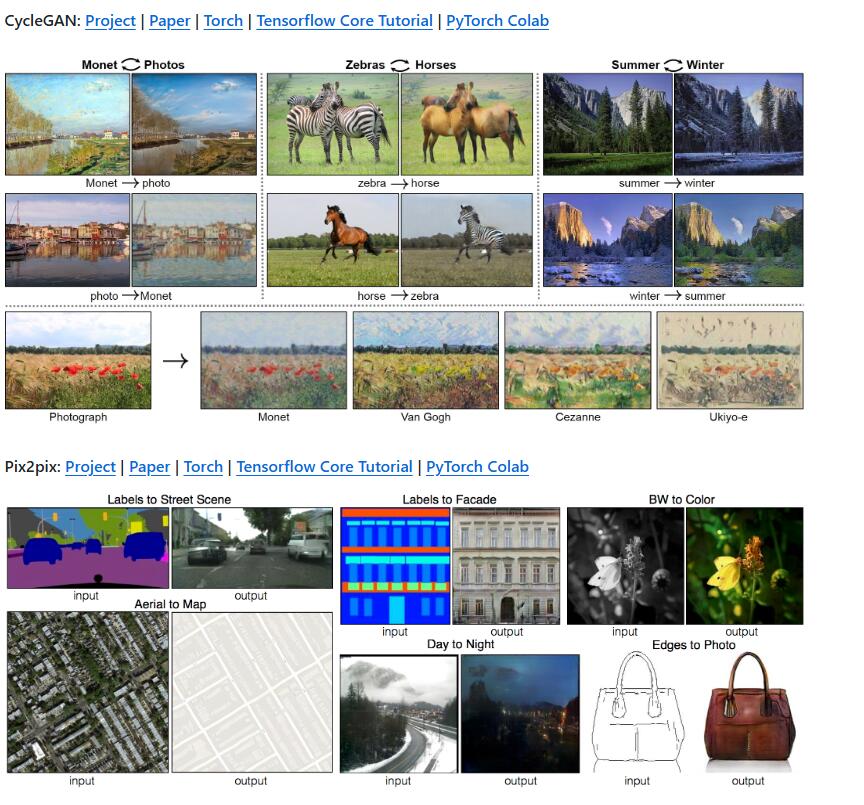Click the 'Labels to Street Scene' caption

click(x=169, y=499)
